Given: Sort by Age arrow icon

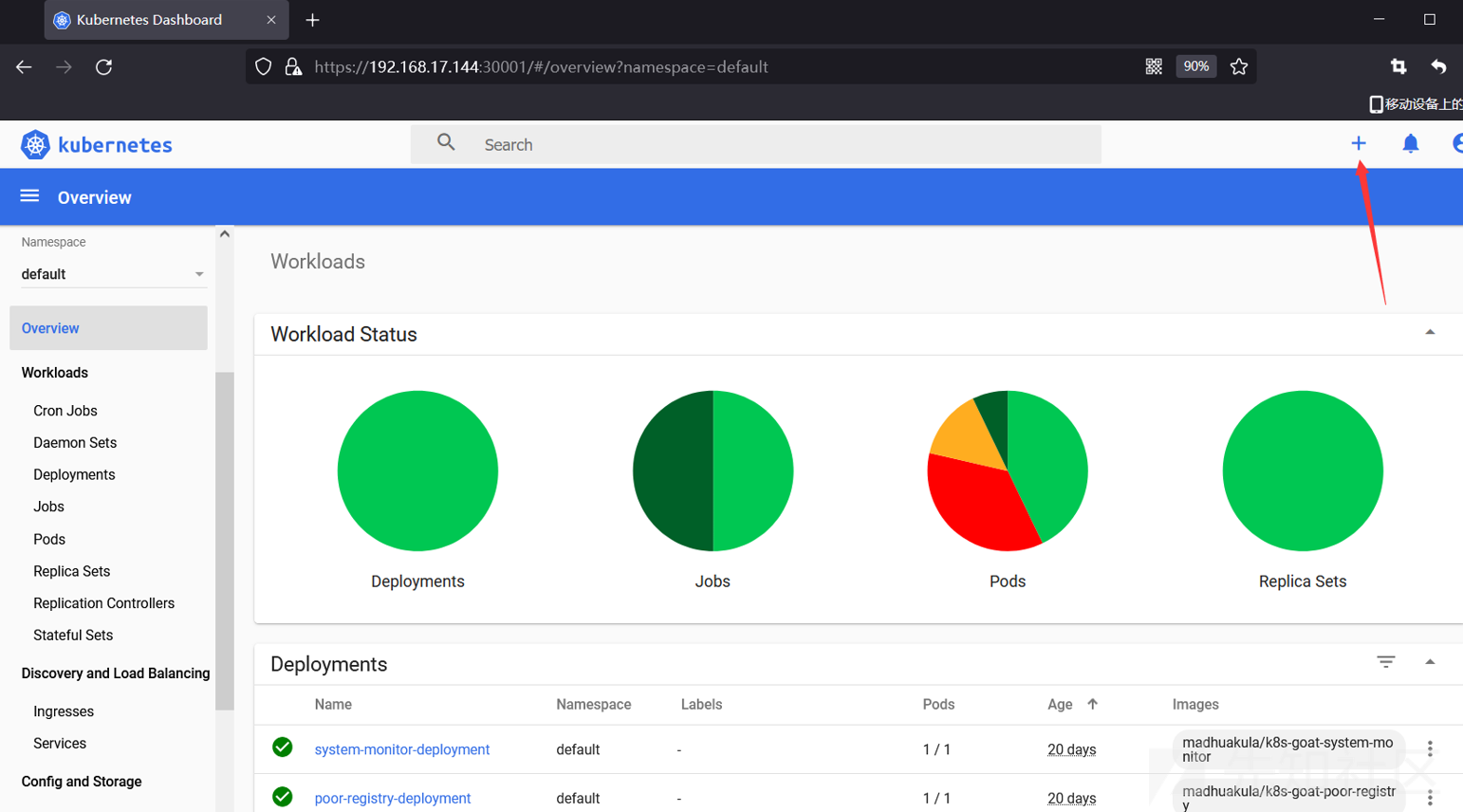Looking at the screenshot, I should click(1092, 704).
